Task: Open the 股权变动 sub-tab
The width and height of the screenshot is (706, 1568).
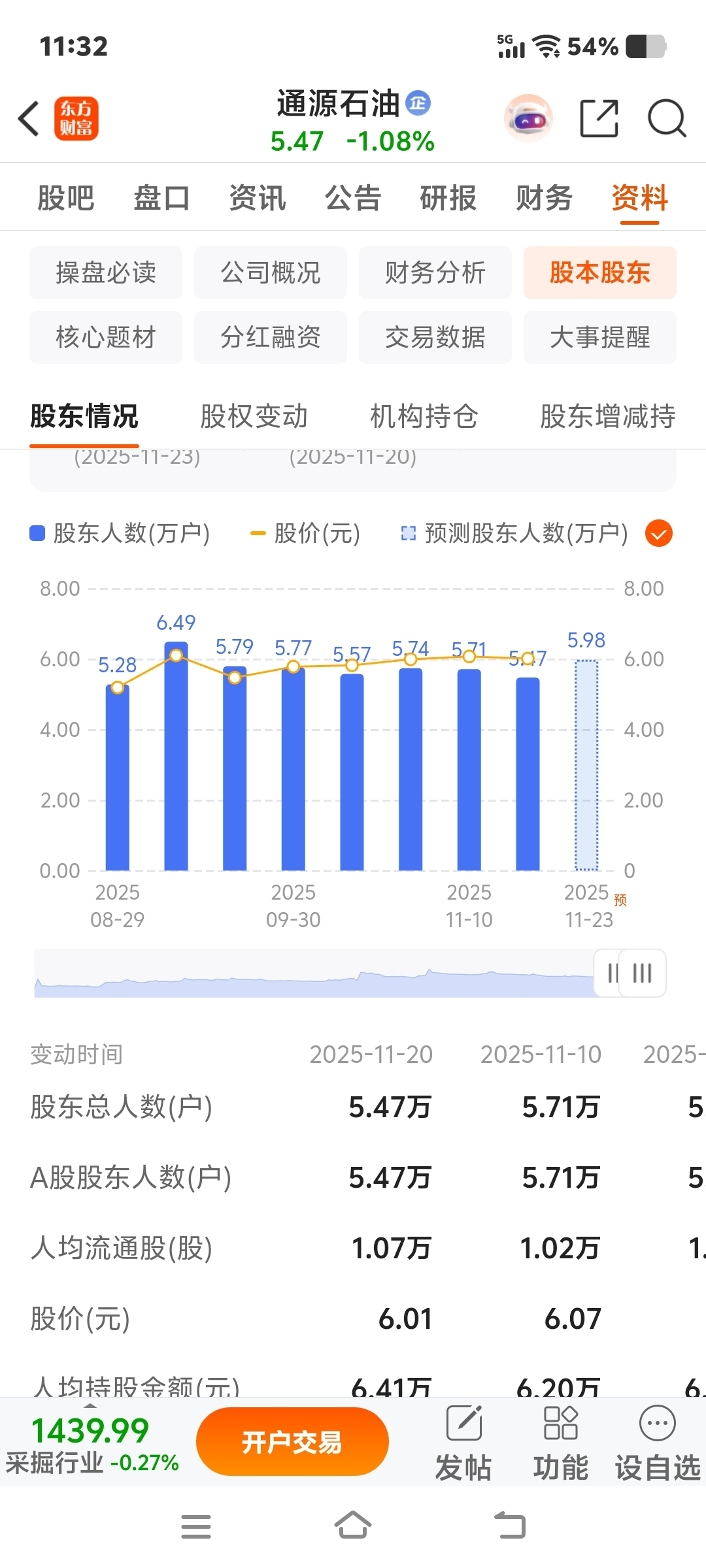Action: [x=254, y=416]
